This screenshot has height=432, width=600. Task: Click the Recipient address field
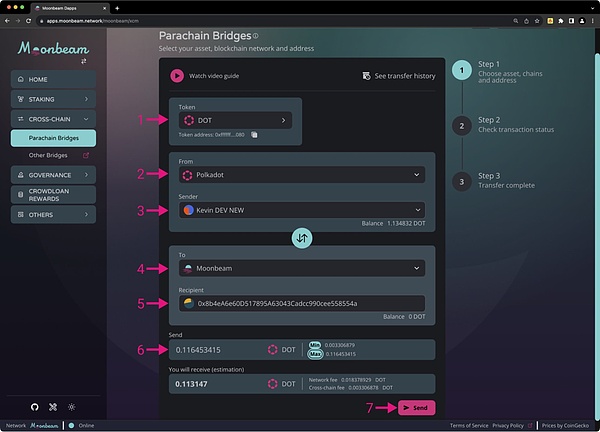click(300, 303)
